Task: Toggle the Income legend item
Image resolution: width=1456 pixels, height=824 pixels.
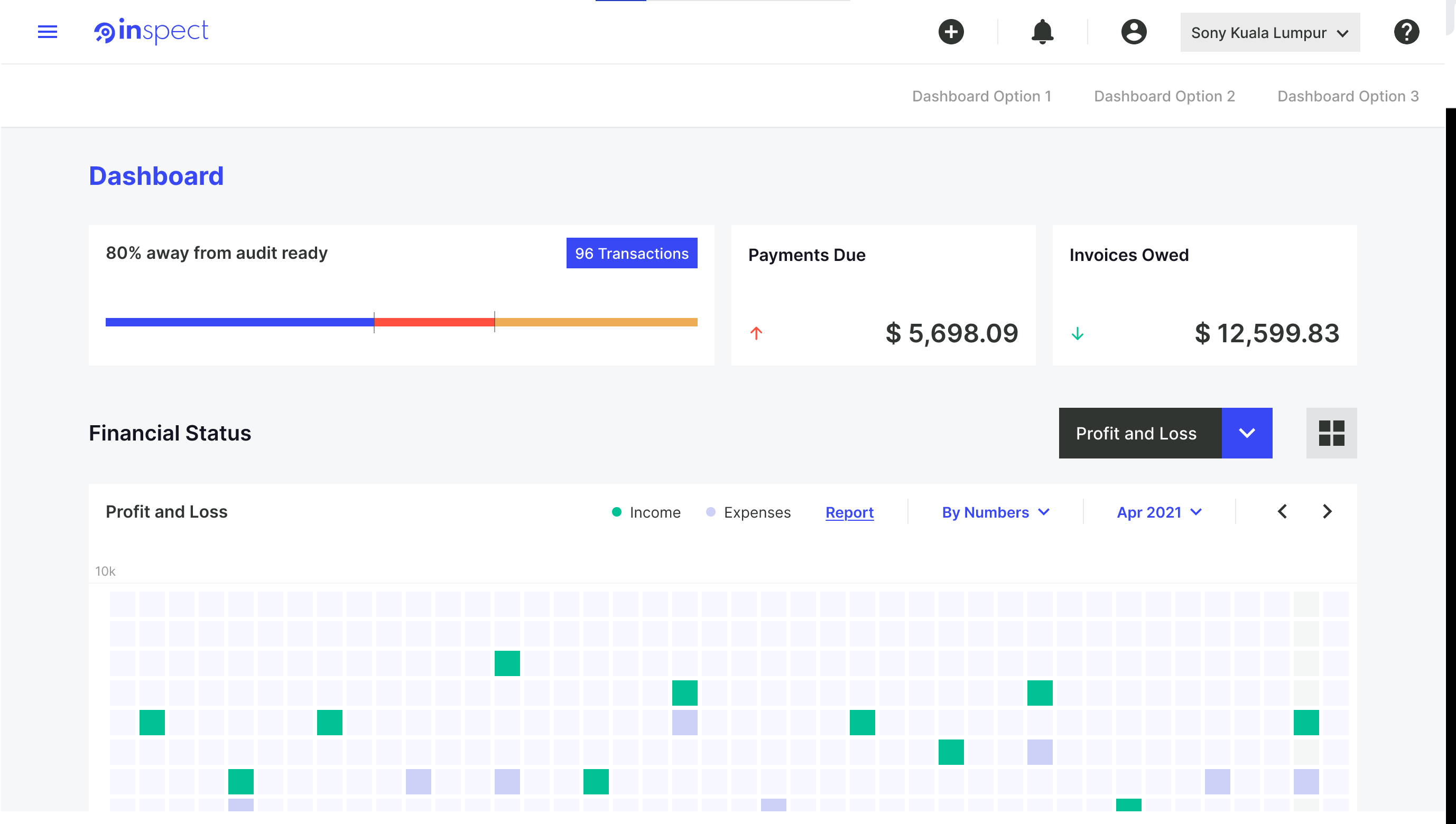Action: pos(646,512)
